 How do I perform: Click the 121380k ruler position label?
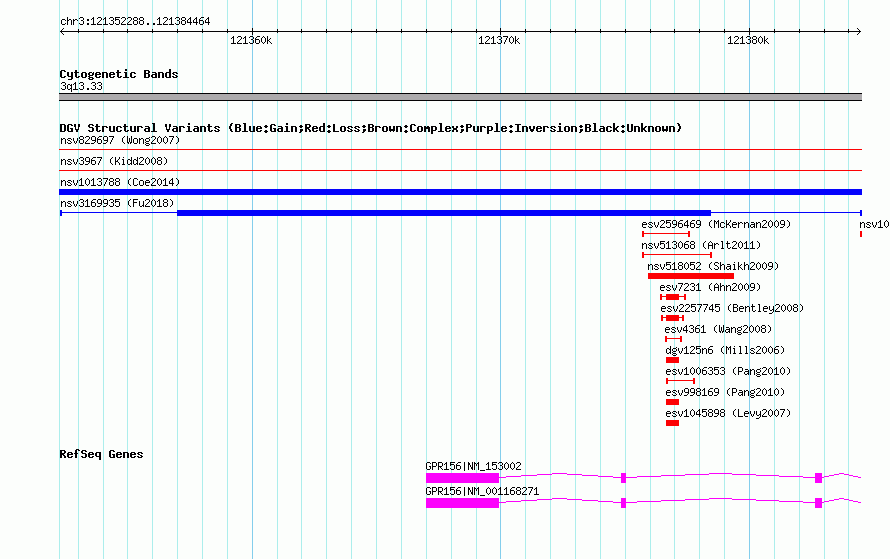click(x=748, y=40)
